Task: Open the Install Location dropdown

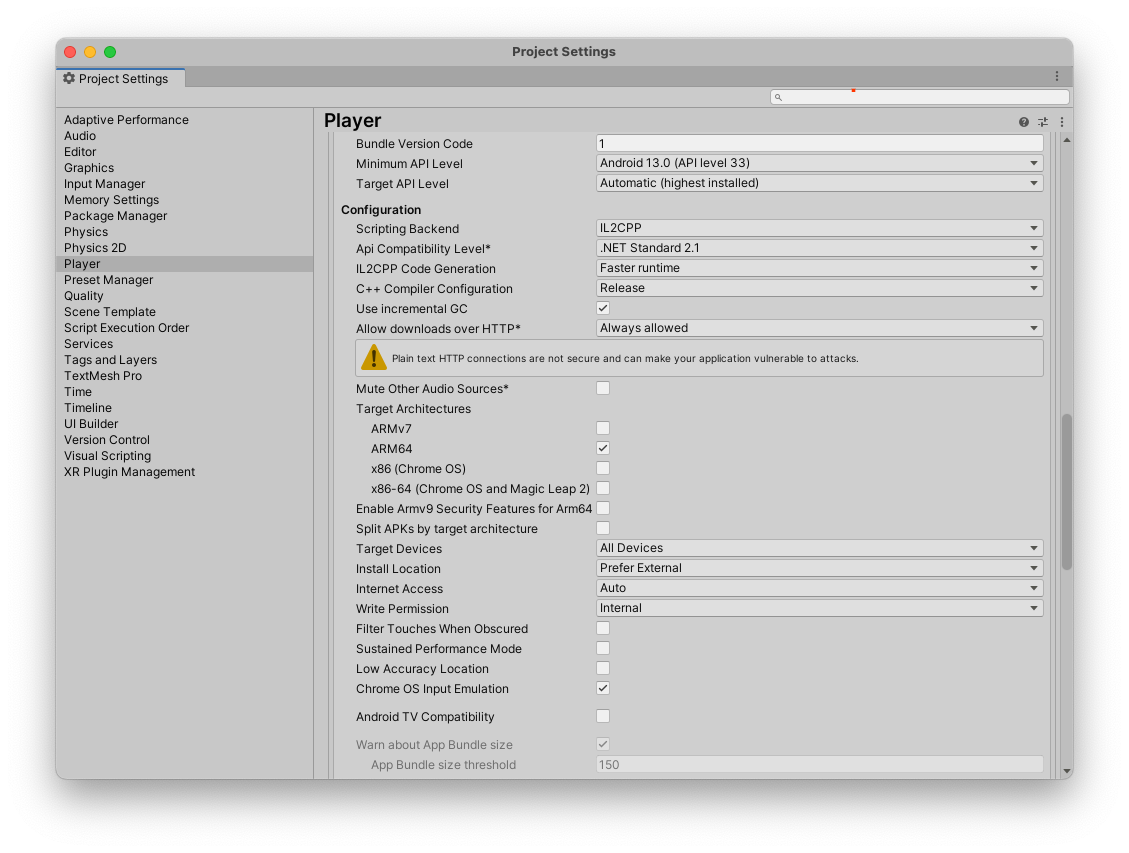Action: click(x=818, y=567)
